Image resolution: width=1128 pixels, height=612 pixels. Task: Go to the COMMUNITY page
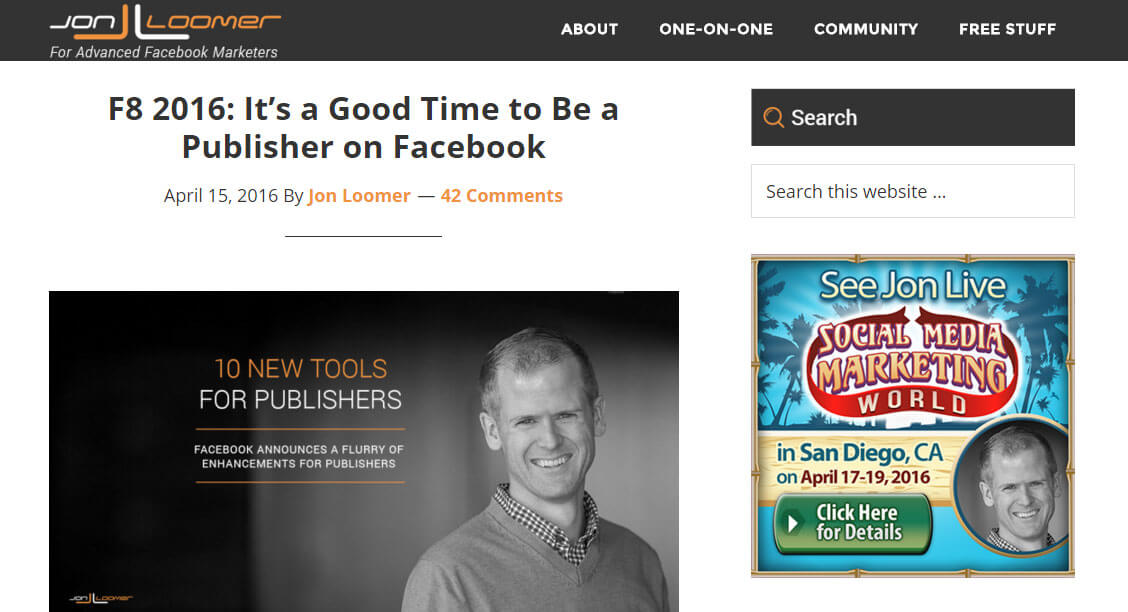coord(865,29)
